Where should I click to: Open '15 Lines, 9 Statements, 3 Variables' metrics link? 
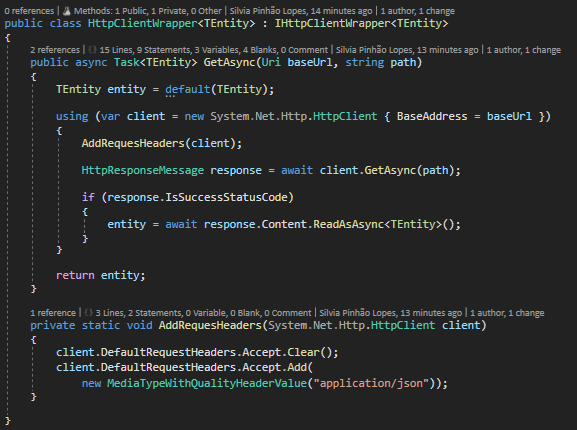(213, 50)
